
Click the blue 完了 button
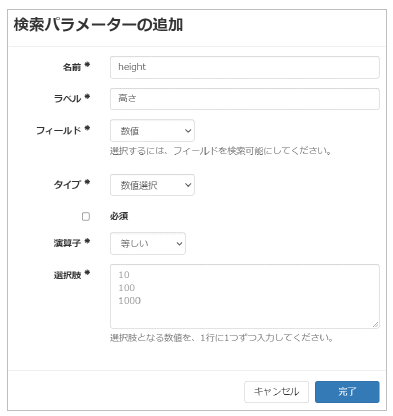[347, 392]
